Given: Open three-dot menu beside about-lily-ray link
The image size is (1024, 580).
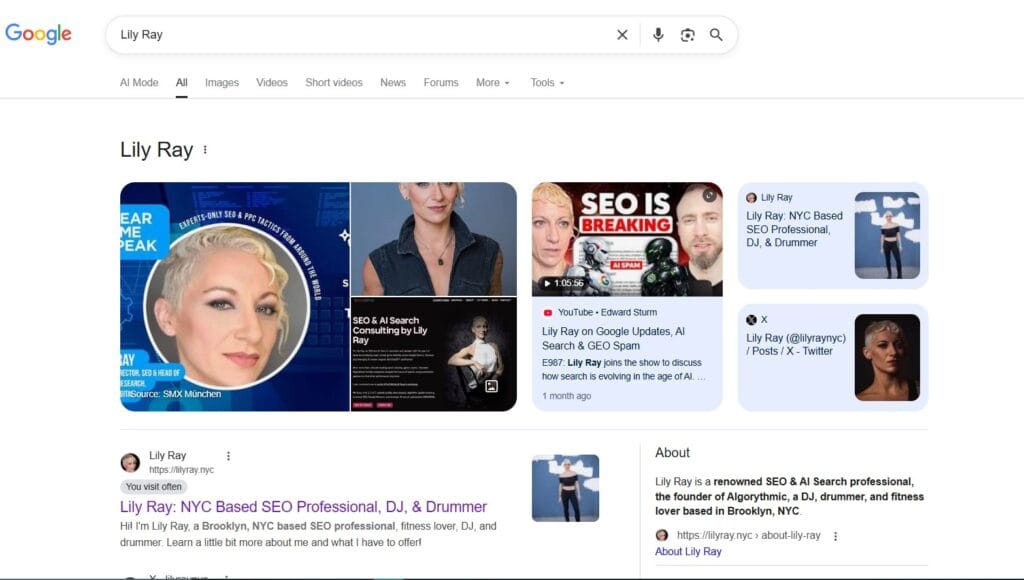Looking at the screenshot, I should pos(835,536).
